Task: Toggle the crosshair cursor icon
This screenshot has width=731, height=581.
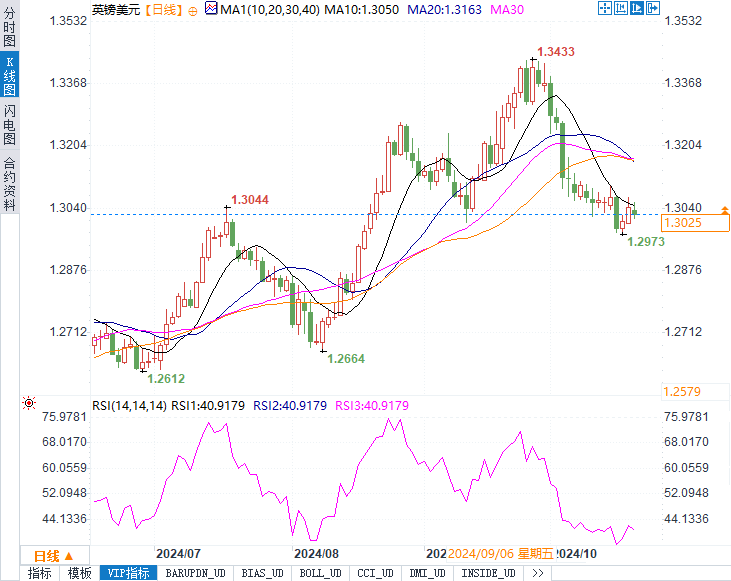Action: [605, 8]
